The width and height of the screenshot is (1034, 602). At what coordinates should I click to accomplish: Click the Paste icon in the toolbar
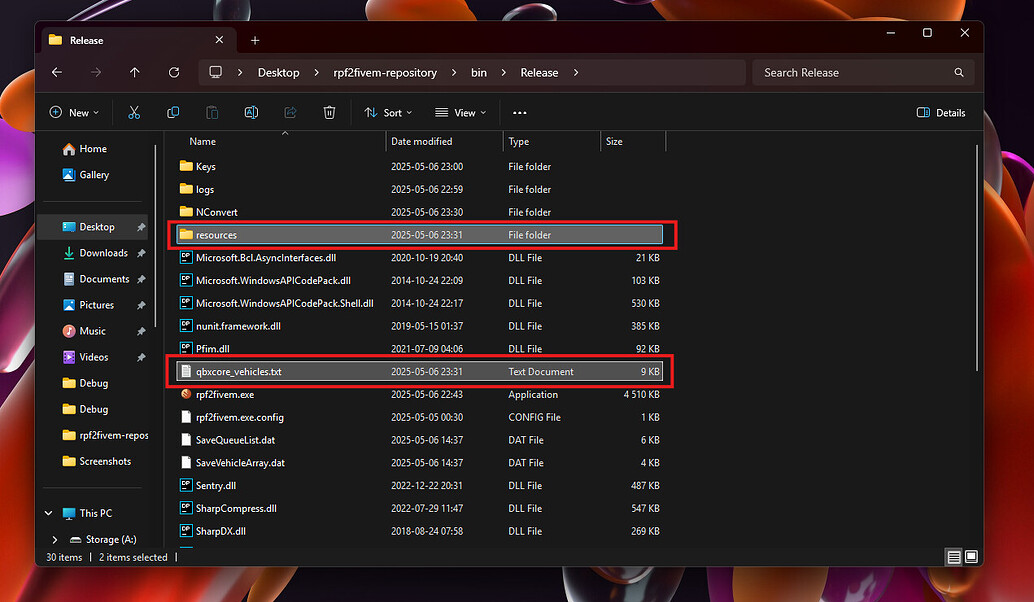(x=212, y=112)
